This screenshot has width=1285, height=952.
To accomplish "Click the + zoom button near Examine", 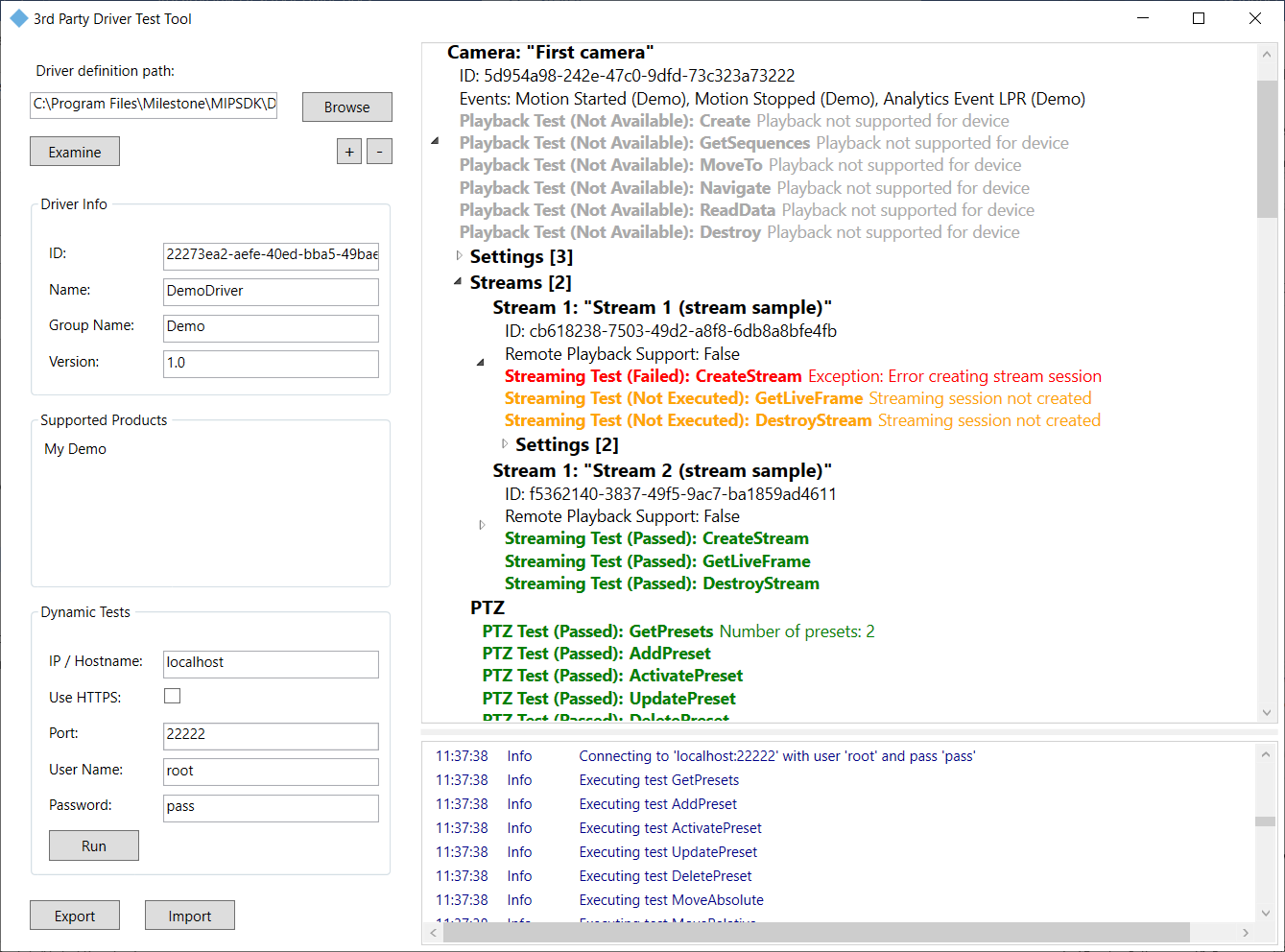I will (348, 152).
